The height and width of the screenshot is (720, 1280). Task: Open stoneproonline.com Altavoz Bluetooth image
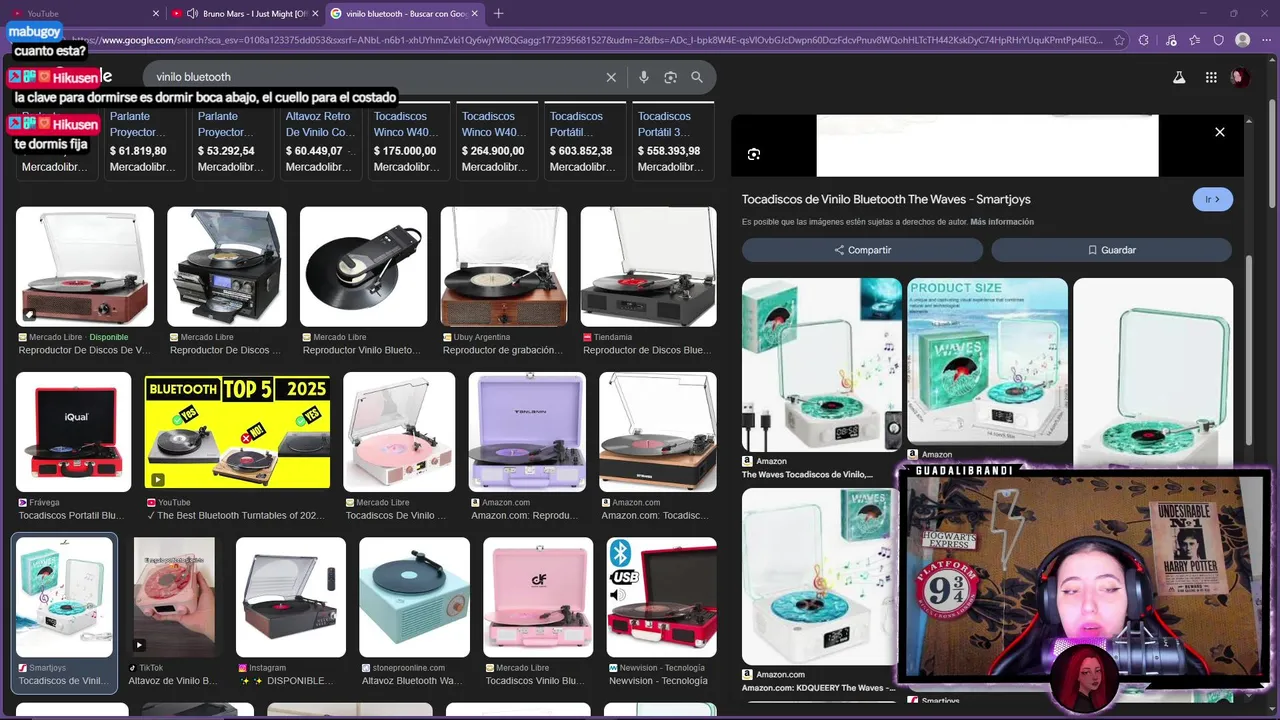pos(414,597)
